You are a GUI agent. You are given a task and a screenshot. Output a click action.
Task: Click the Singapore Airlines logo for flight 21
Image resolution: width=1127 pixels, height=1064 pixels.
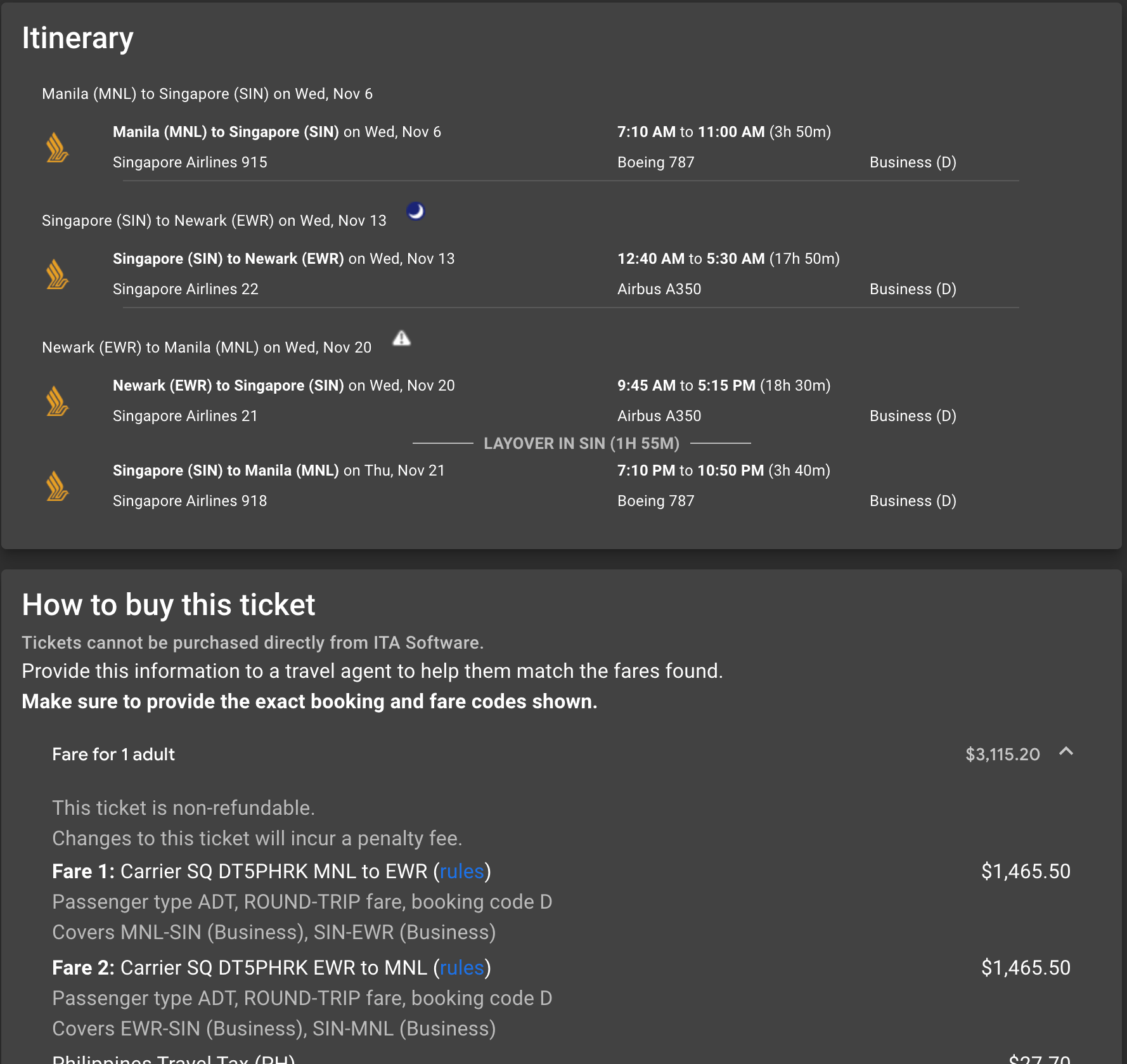click(57, 401)
